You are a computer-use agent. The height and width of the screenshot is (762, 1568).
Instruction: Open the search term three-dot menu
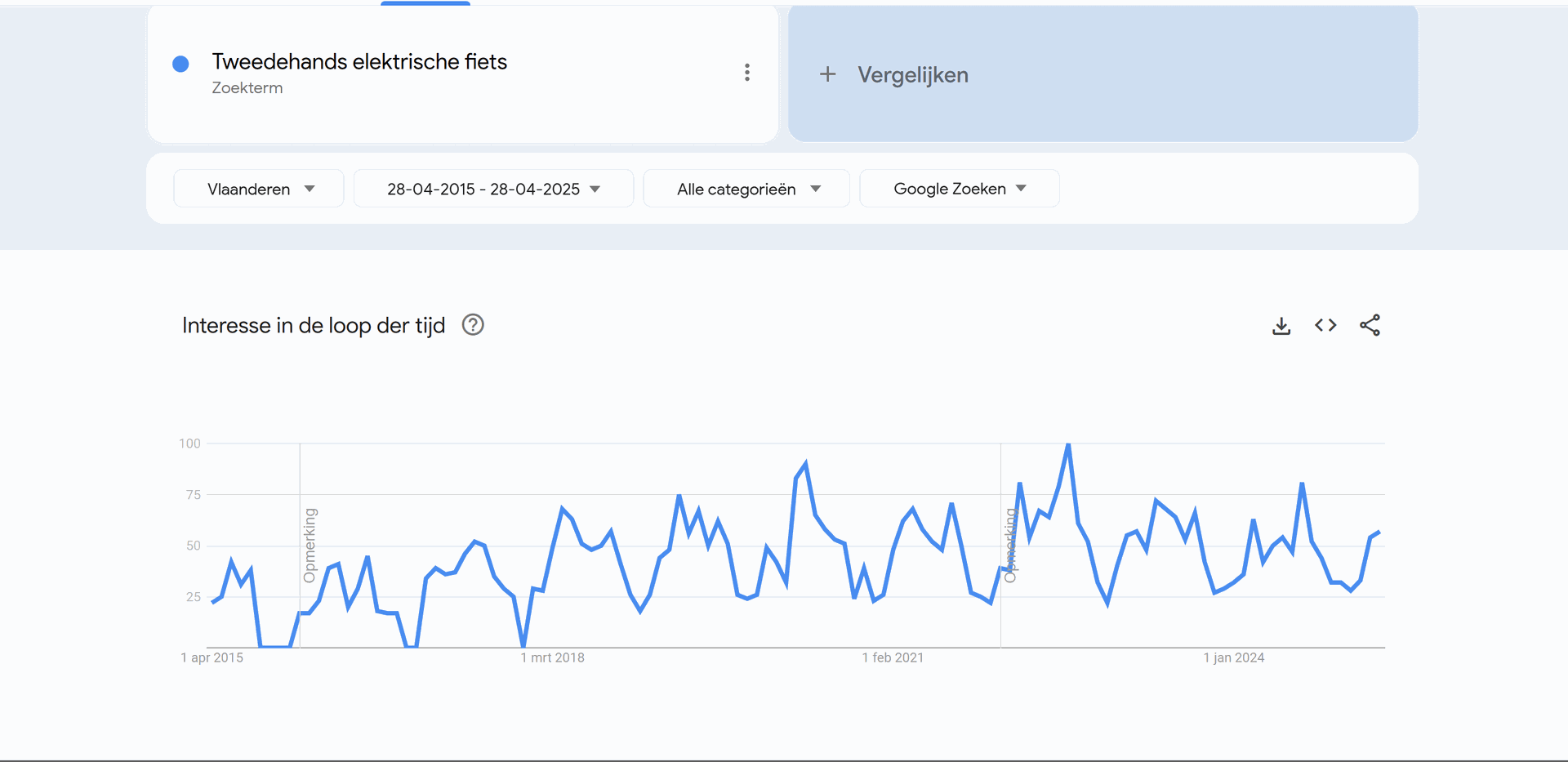(746, 73)
